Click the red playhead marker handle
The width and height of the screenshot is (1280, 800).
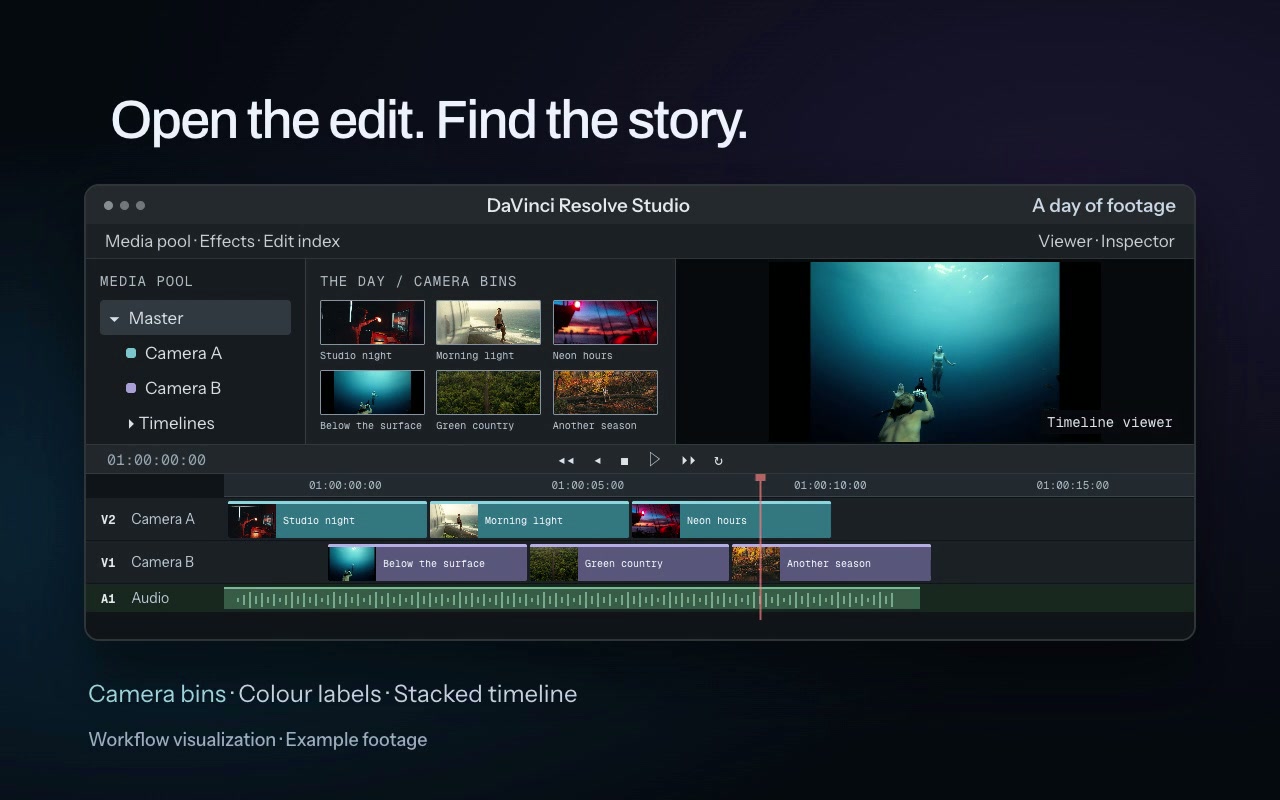point(760,479)
